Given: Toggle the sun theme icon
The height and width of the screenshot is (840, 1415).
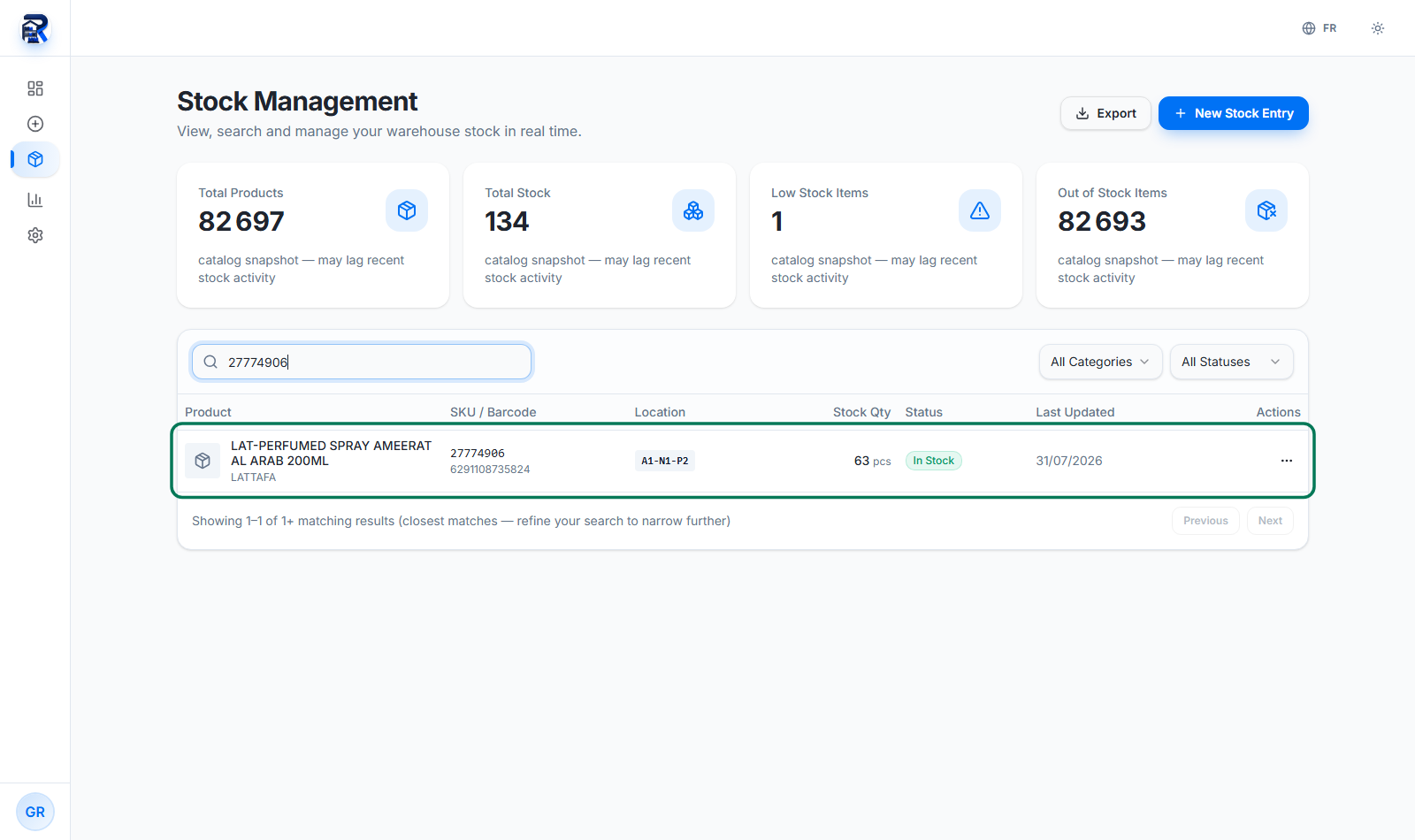Looking at the screenshot, I should (x=1378, y=28).
